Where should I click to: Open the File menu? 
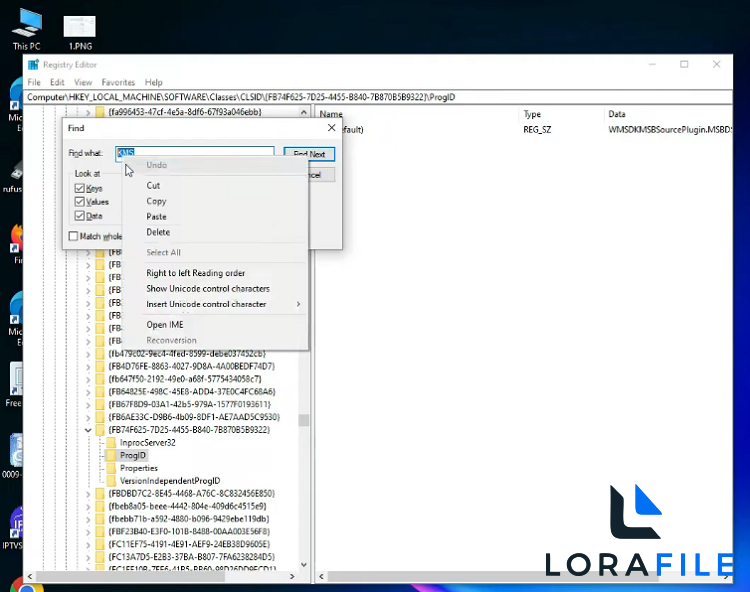[34, 82]
